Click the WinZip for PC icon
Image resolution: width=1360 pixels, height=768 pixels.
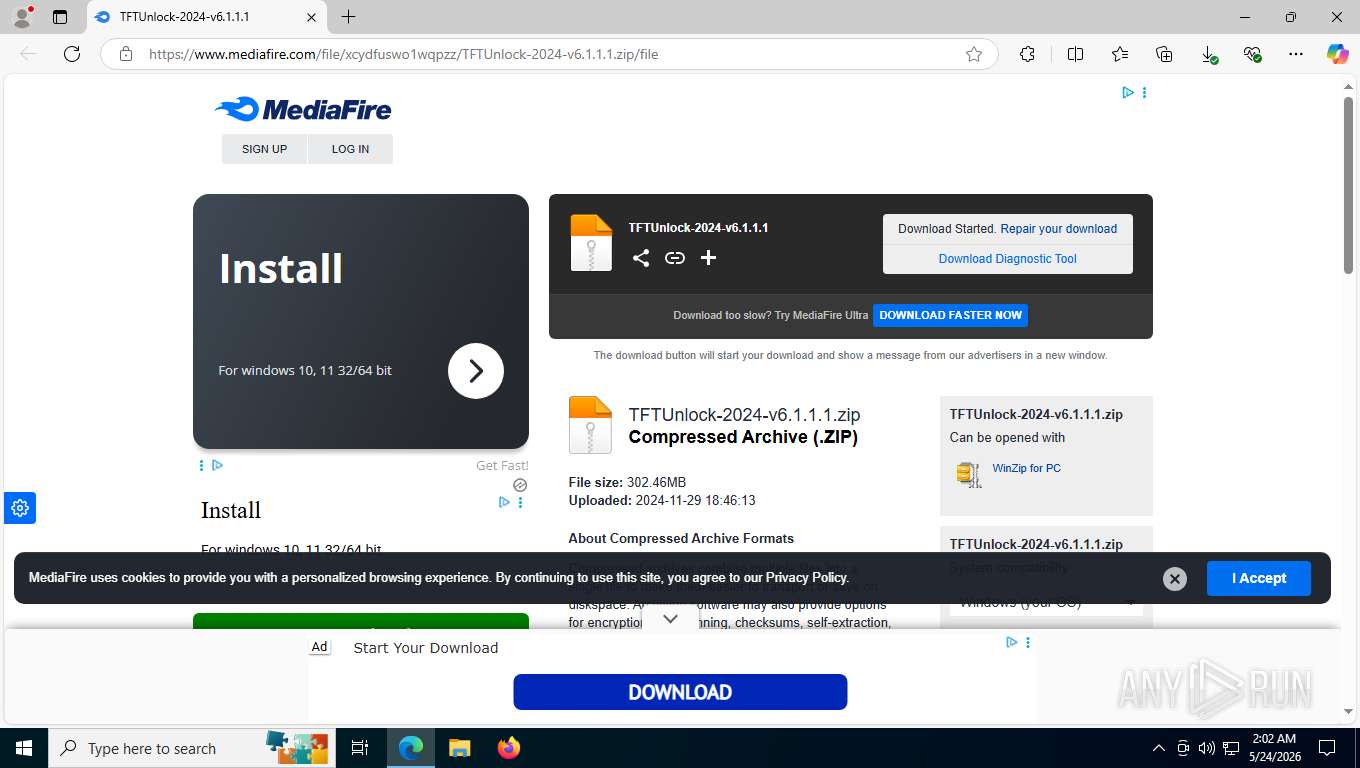pos(968,474)
